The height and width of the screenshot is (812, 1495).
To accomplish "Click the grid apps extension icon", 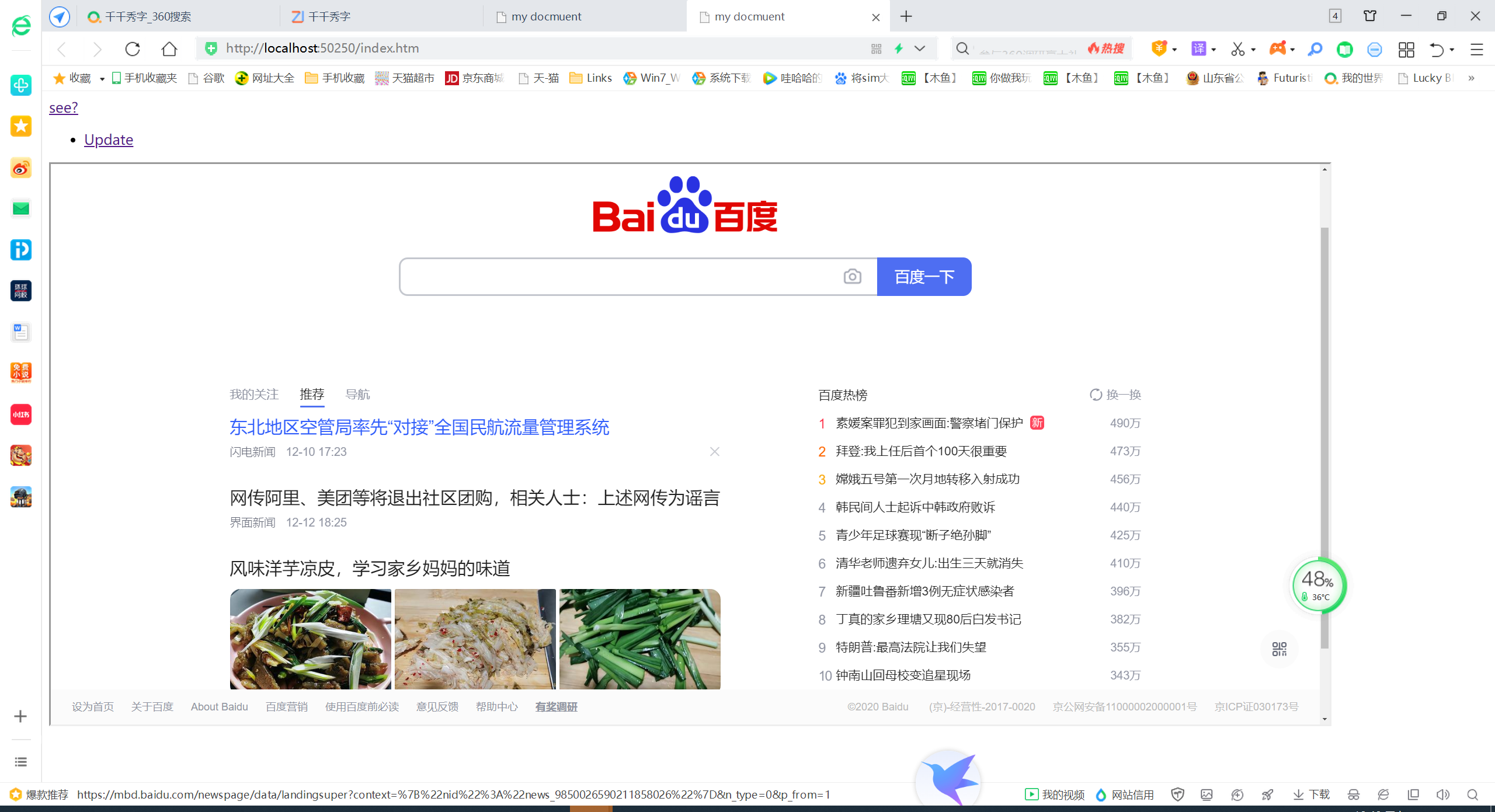I will pos(1406,49).
